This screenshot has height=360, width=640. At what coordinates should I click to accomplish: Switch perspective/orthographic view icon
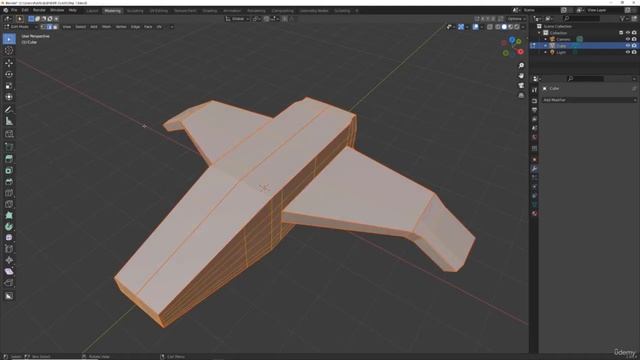pos(521,95)
